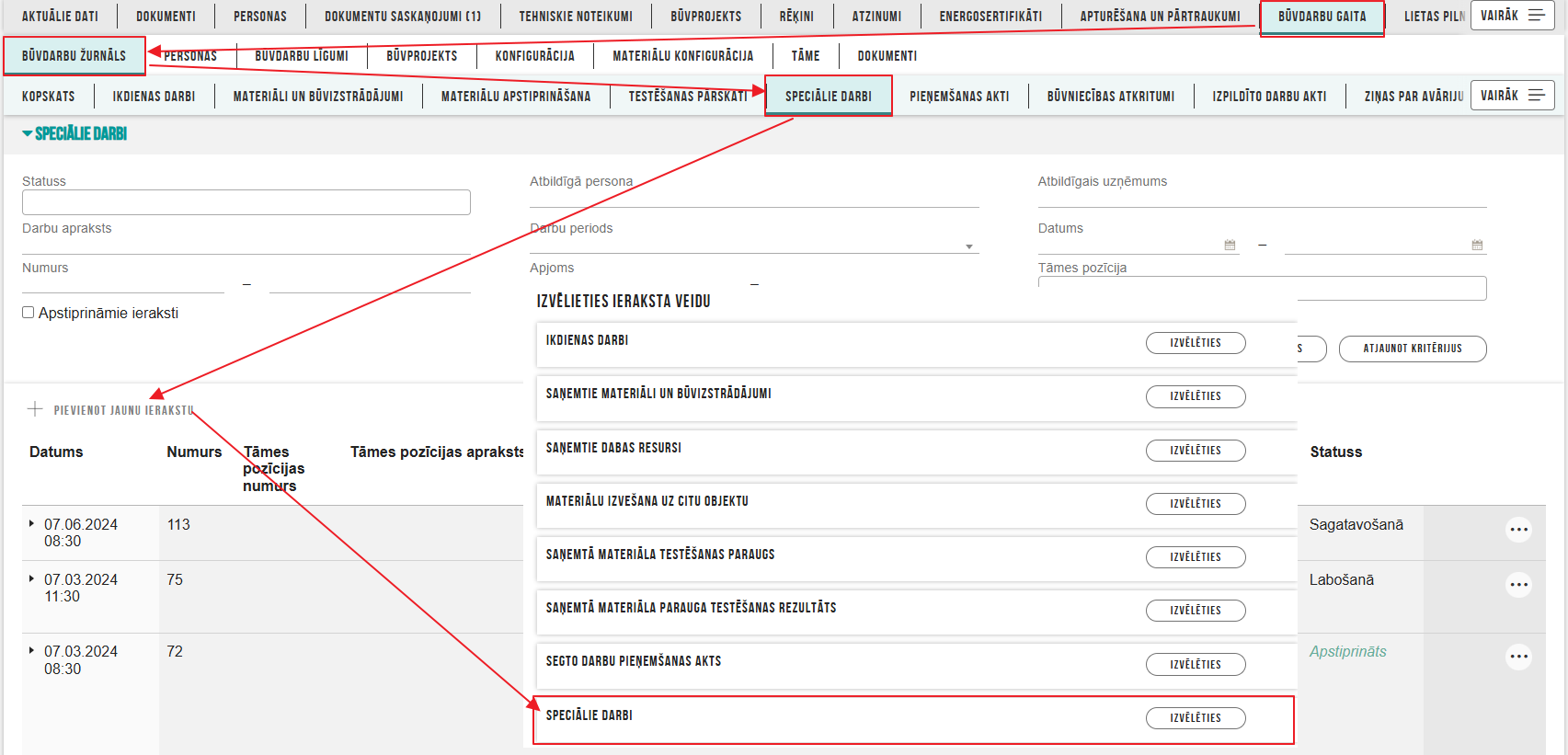Toggle Apstiprināmie ieraksti checkbox
This screenshot has width=1568, height=755.
click(x=28, y=313)
